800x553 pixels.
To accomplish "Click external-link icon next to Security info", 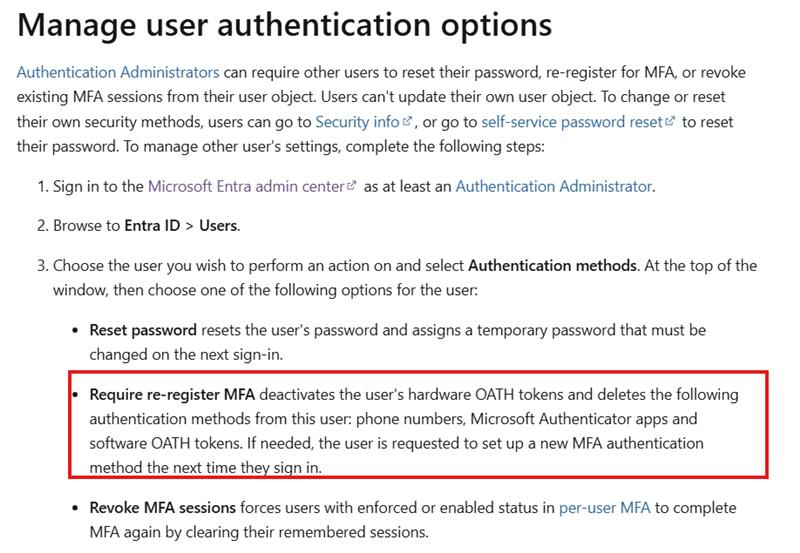I will 407,121.
